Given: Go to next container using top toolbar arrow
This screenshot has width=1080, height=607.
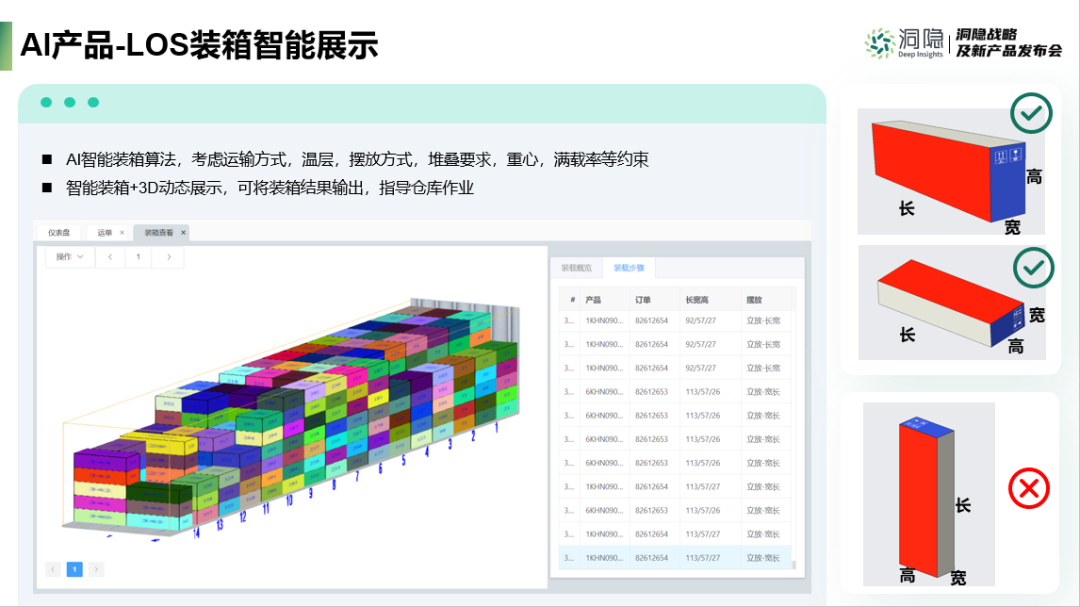Looking at the screenshot, I should coord(169,257).
